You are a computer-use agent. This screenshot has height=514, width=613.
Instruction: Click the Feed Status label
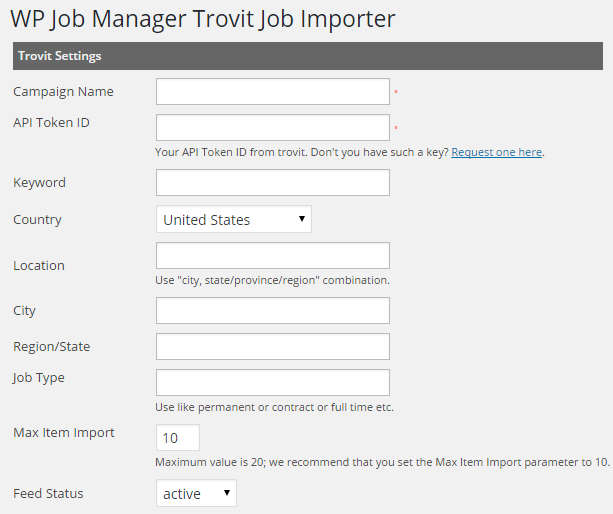48,494
